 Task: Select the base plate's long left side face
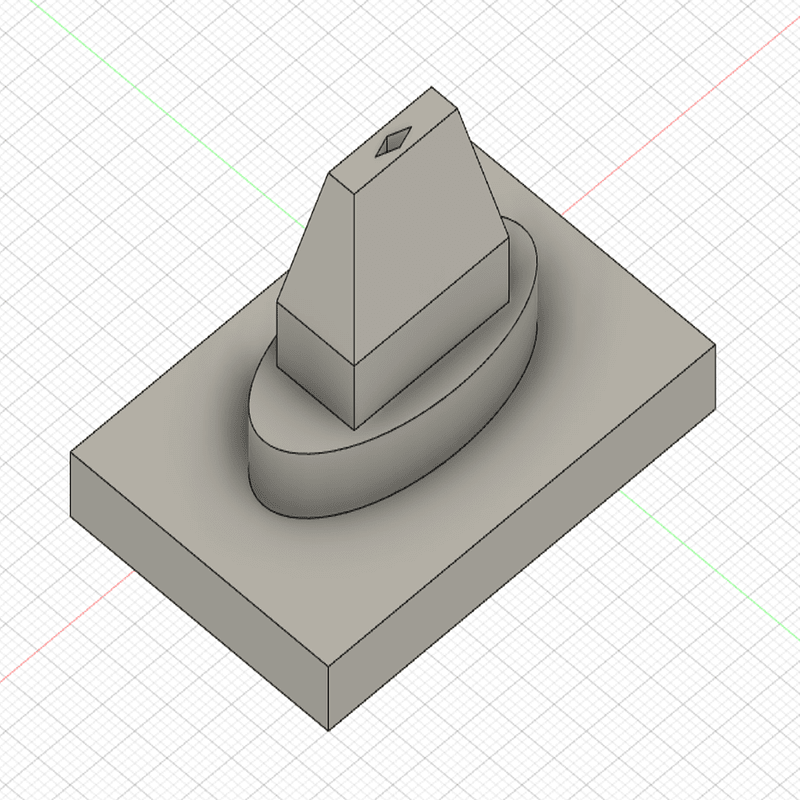(x=199, y=590)
